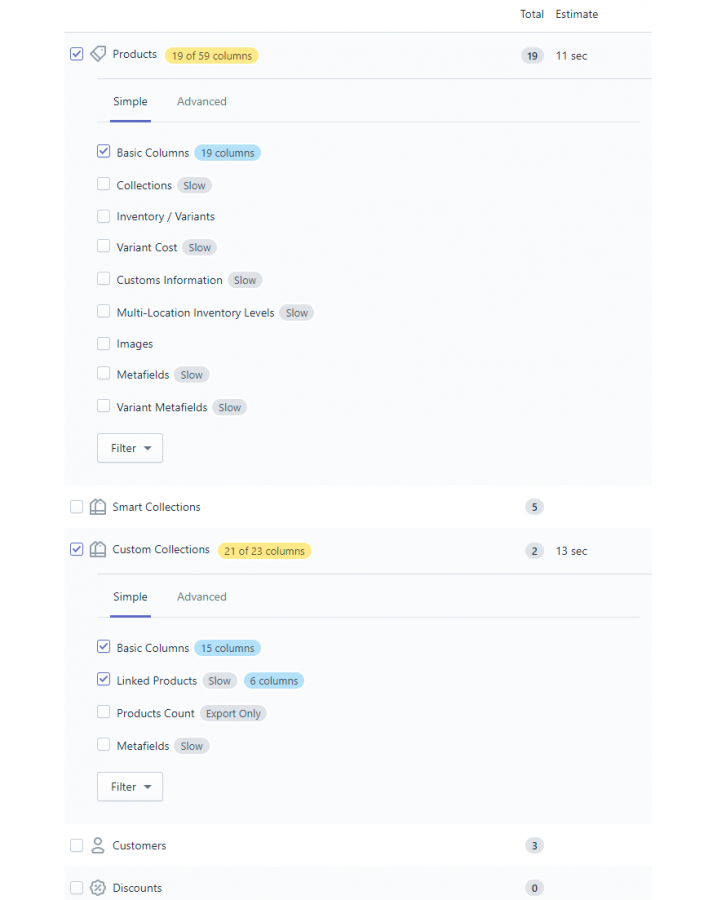717x900 pixels.
Task: Select the Products Count checkbox
Action: click(x=104, y=713)
